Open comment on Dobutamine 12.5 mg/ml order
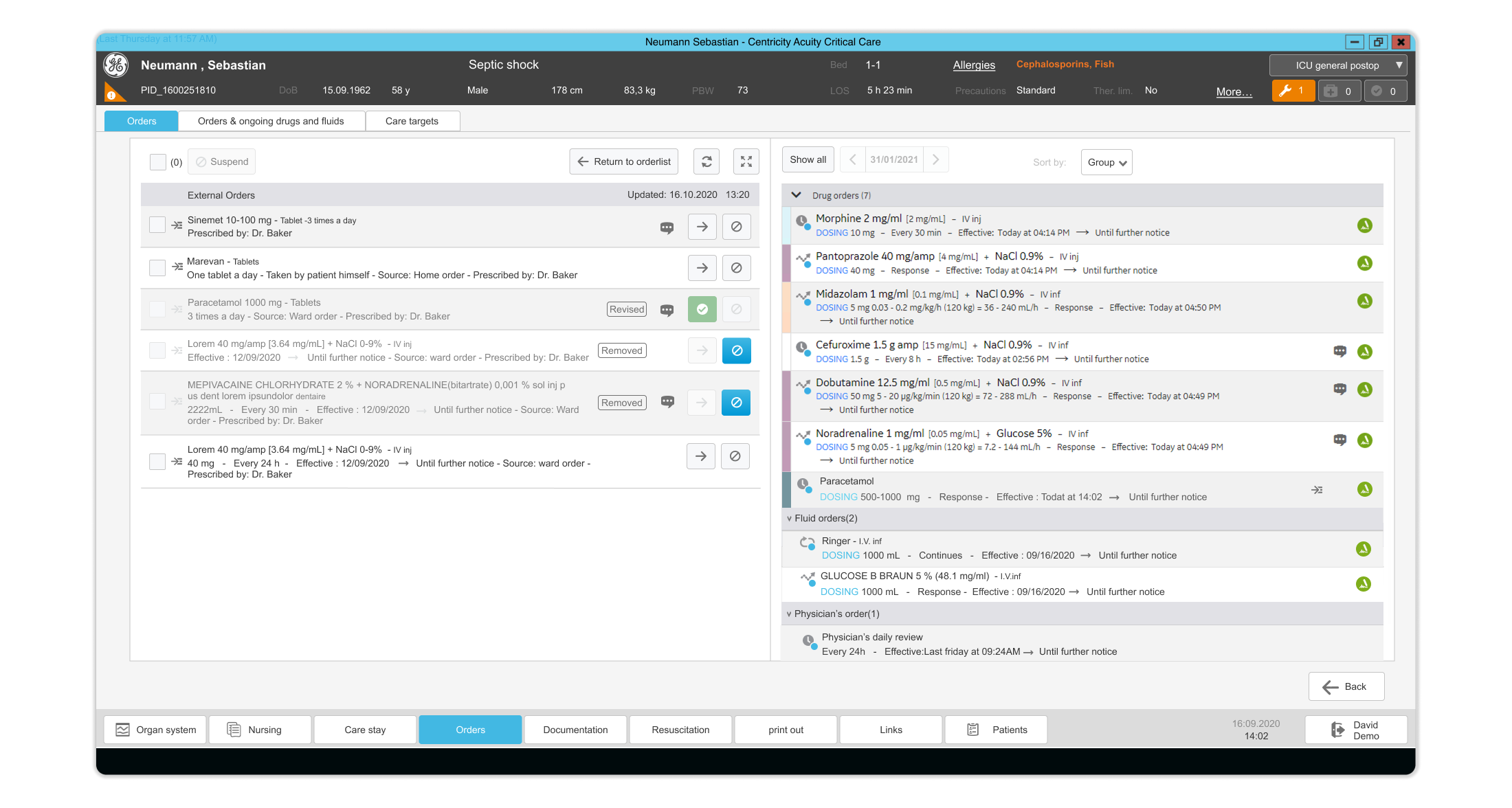The width and height of the screenshot is (1512, 808). click(1340, 389)
